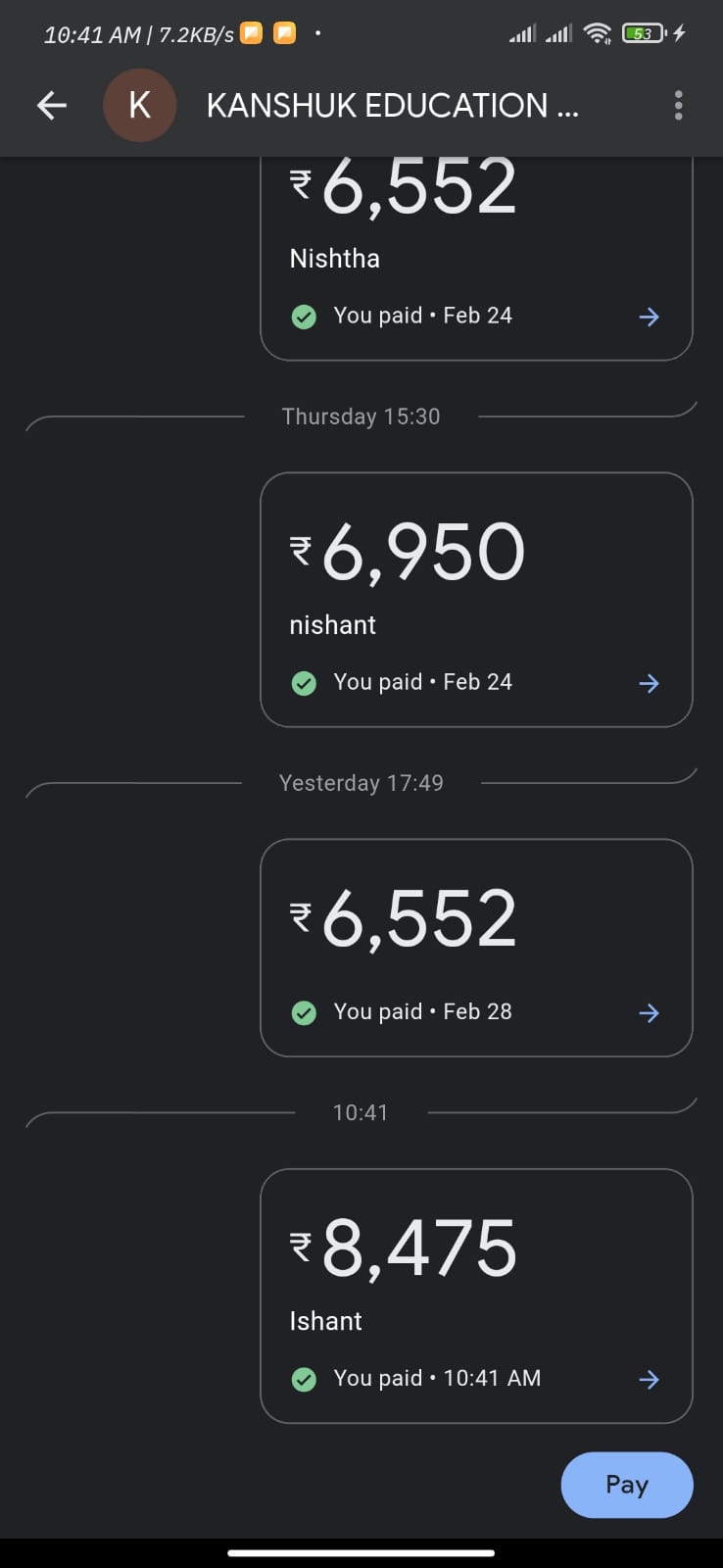Tap "You paid • 10:41 AM" status
723x1568 pixels.
click(x=437, y=1378)
